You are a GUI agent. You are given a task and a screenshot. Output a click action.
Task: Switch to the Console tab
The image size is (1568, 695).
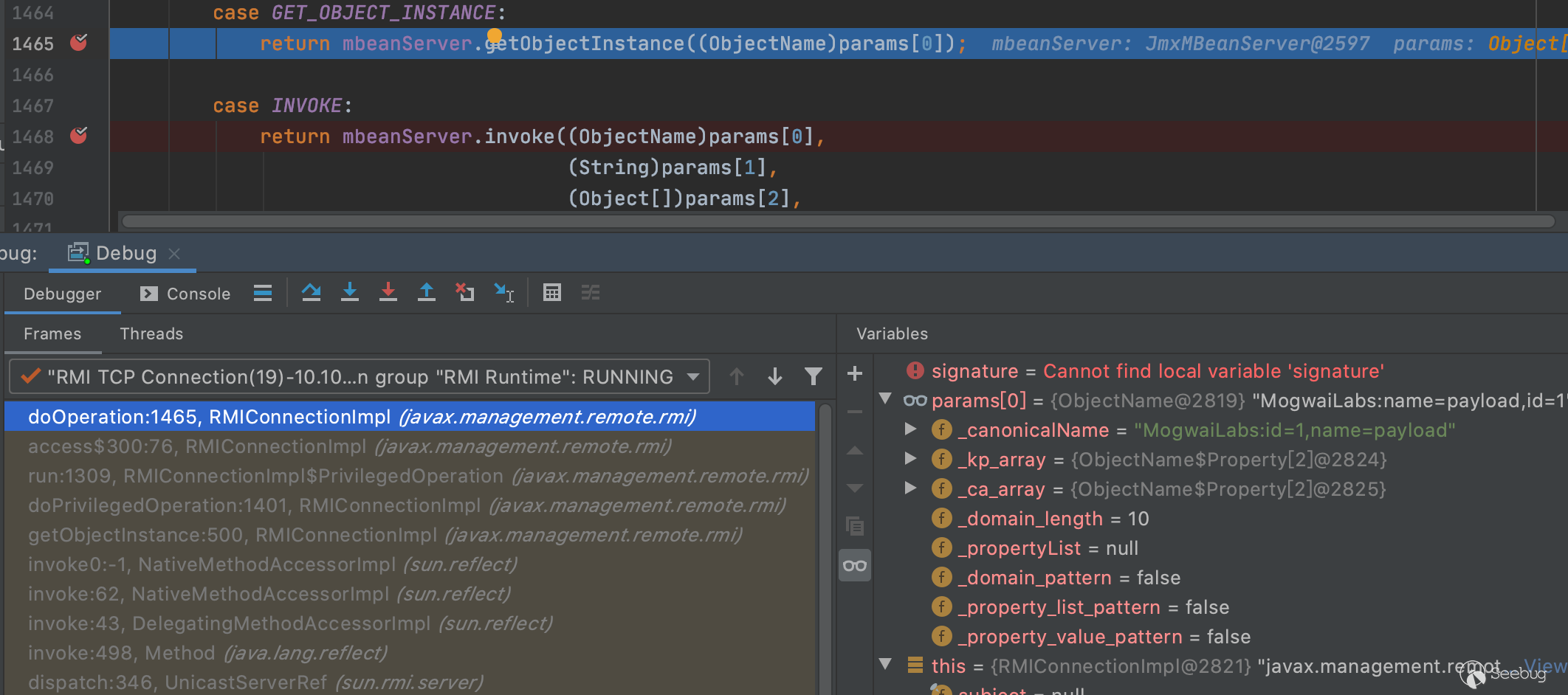click(x=185, y=294)
